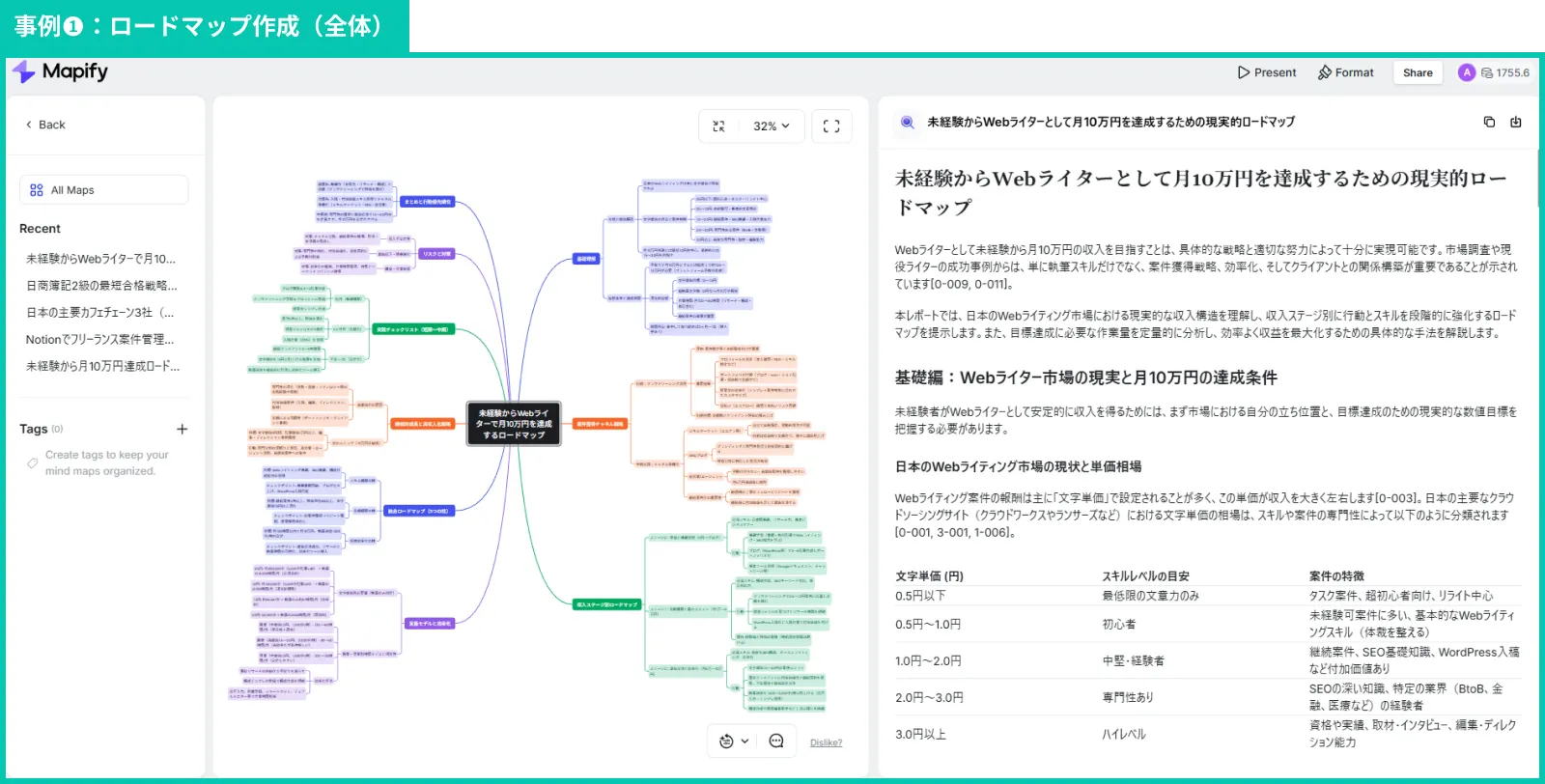Open the recent map 日商簿記2級の最短合格戦略
The image size is (1545, 784).
click(101, 286)
